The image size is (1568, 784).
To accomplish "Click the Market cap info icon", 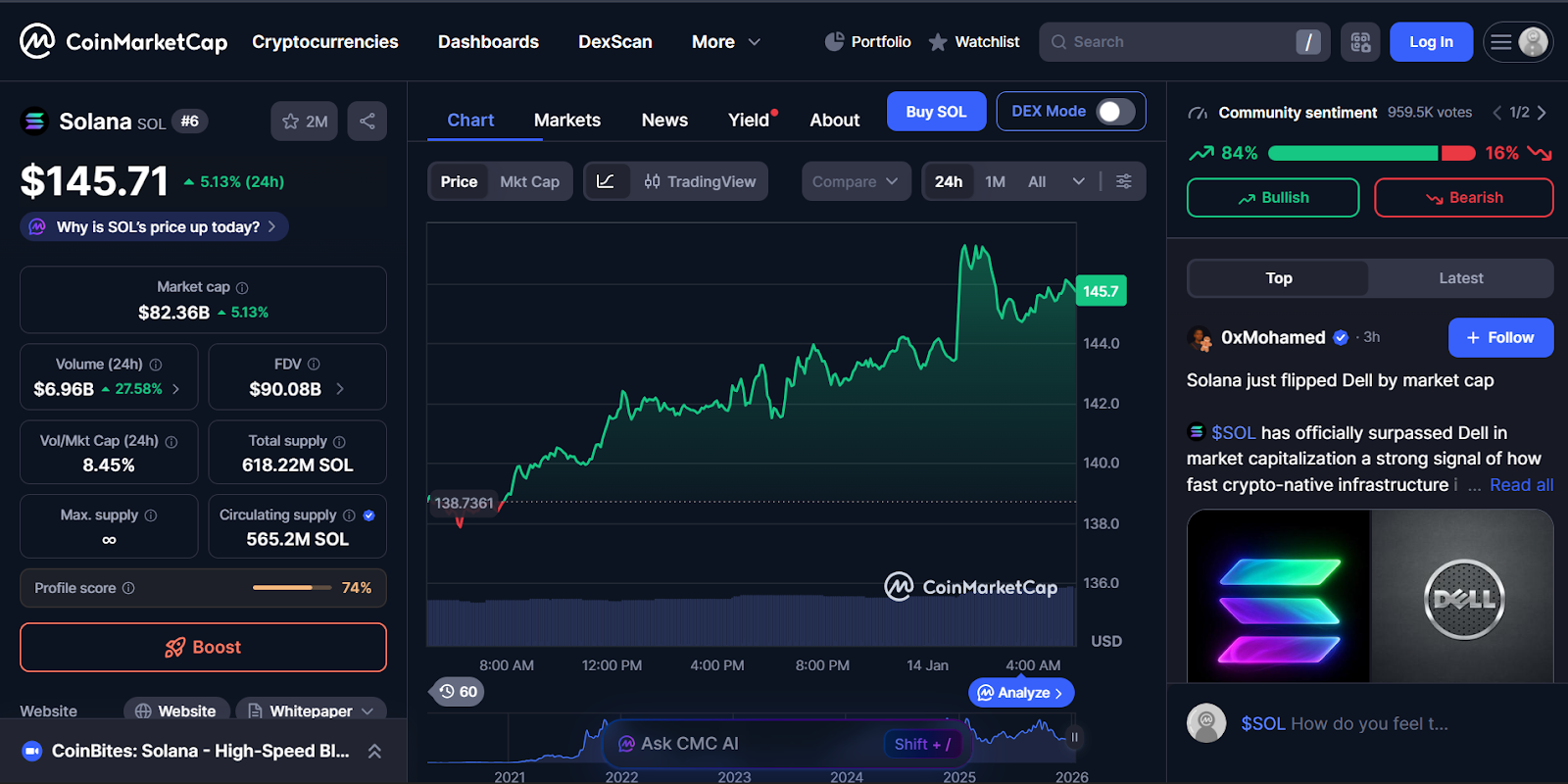I will (242, 288).
